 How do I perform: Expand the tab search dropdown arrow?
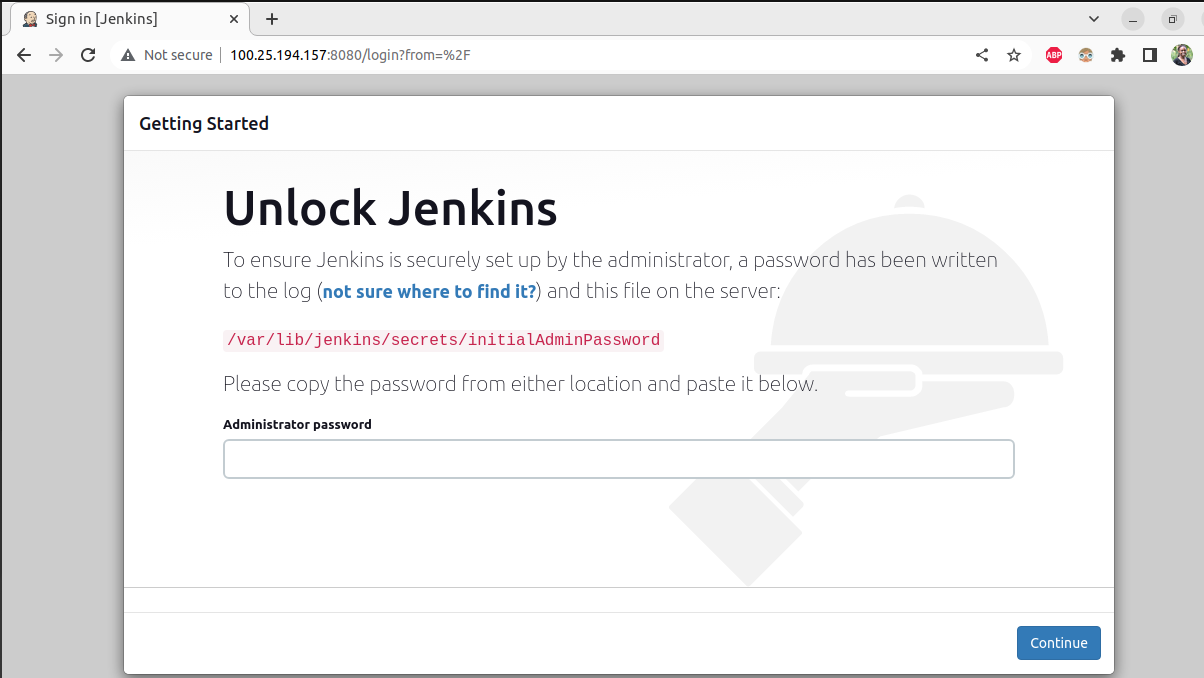tap(1094, 19)
